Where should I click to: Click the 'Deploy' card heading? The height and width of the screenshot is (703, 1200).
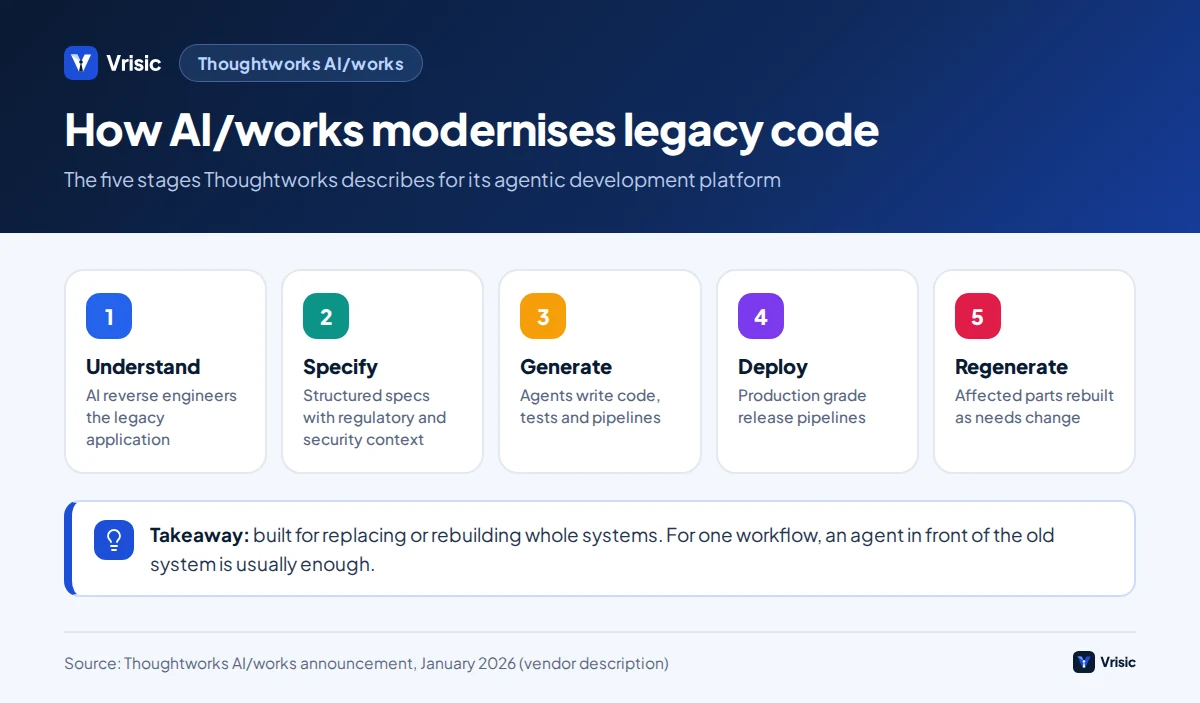coord(772,367)
